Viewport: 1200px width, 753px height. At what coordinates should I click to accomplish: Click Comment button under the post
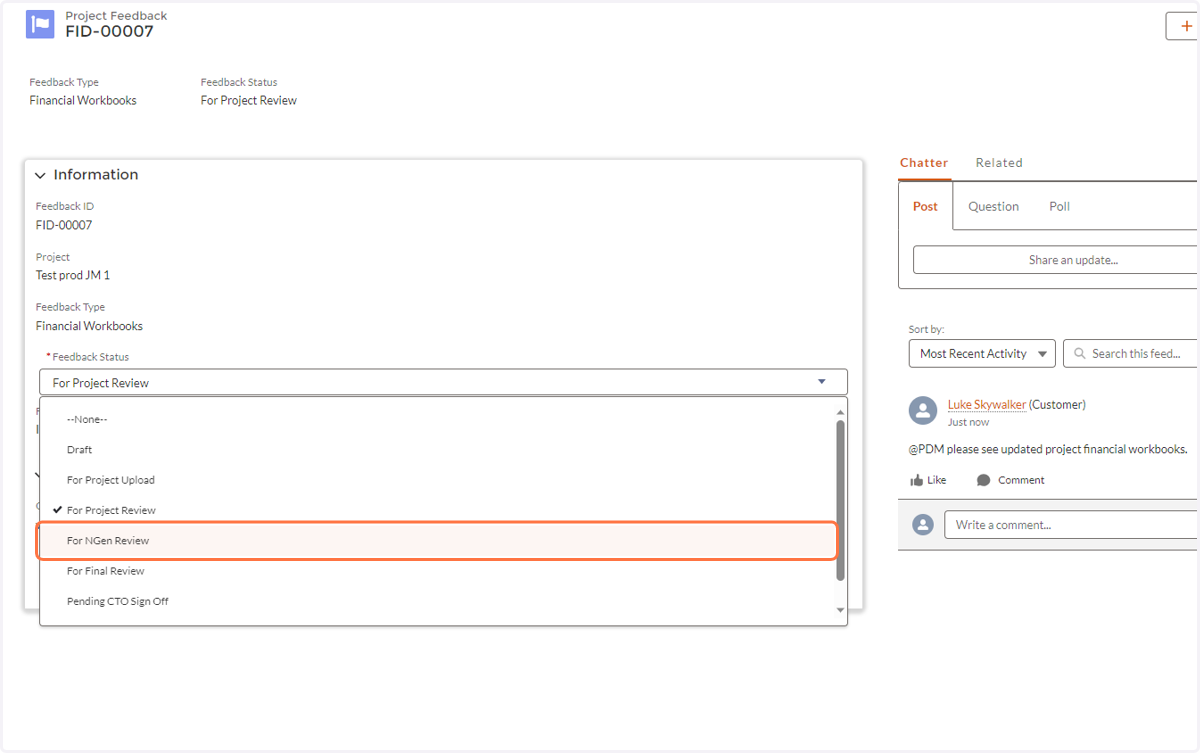coord(1011,480)
